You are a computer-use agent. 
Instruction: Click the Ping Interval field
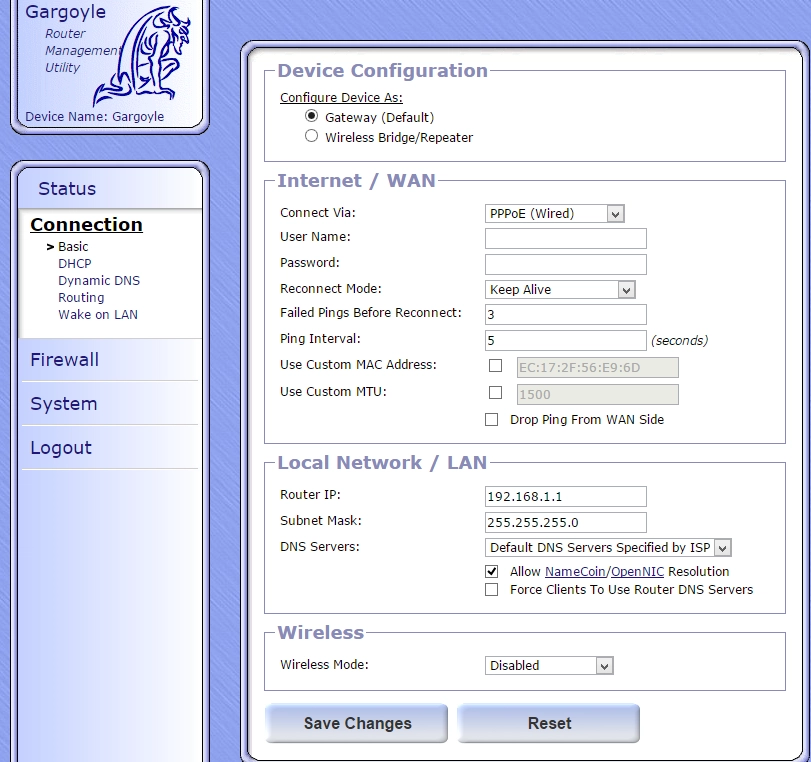point(566,340)
